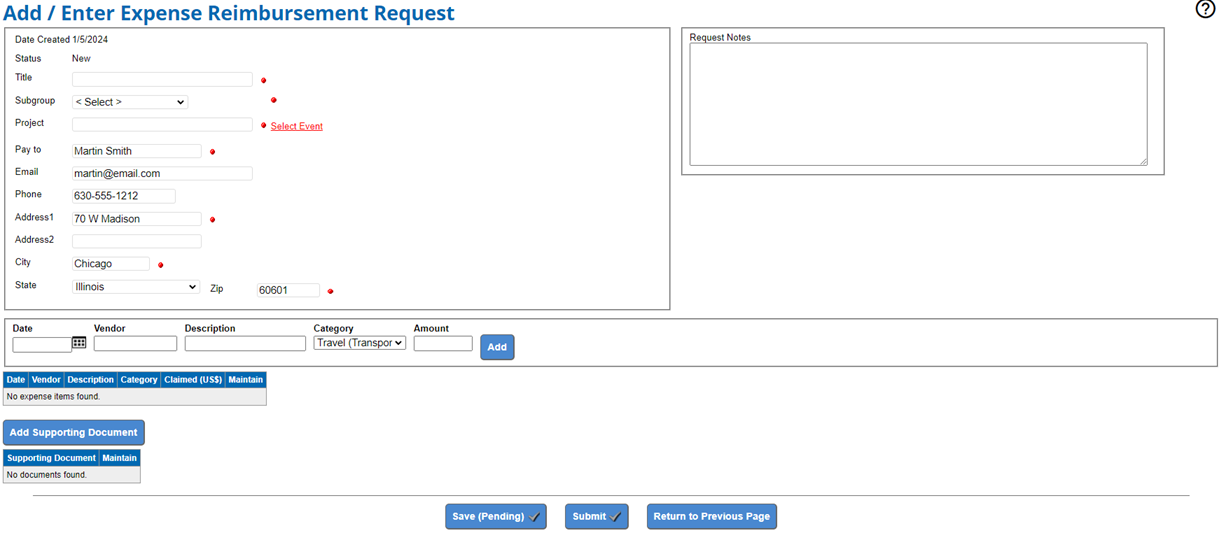
Task: Return to Previous Page
Action: click(x=711, y=517)
